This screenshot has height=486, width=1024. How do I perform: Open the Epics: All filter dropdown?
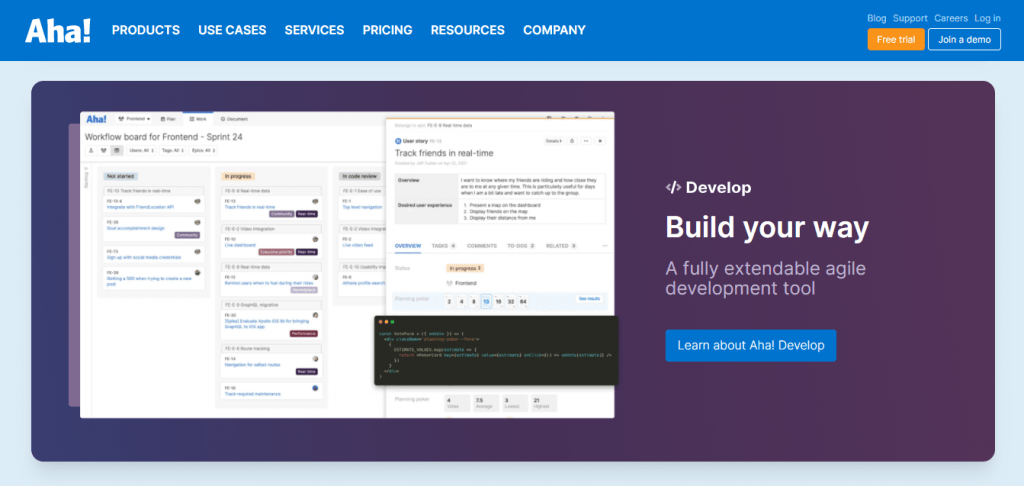click(204, 150)
